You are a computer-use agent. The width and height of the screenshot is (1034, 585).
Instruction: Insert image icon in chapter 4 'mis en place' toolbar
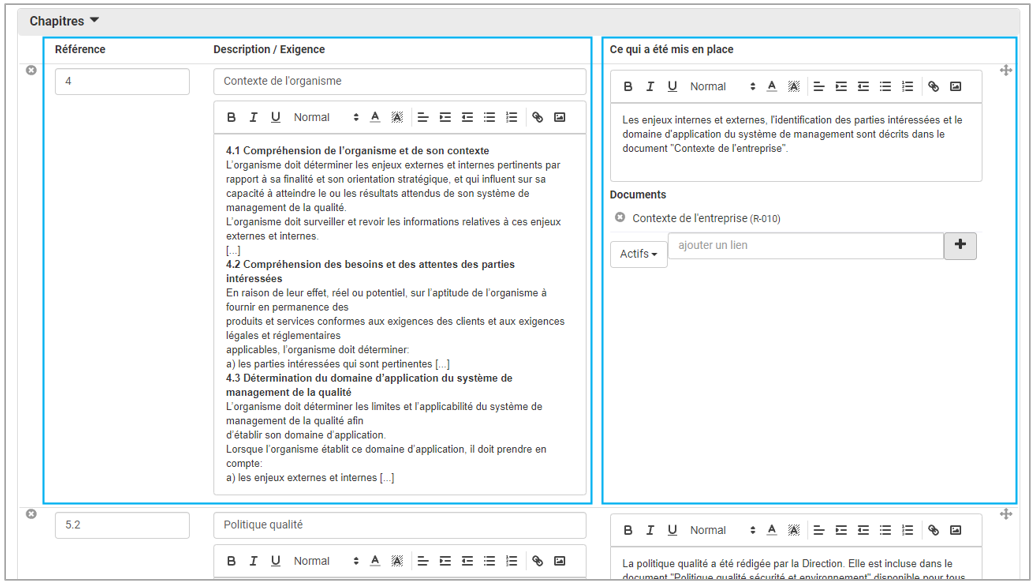point(956,87)
